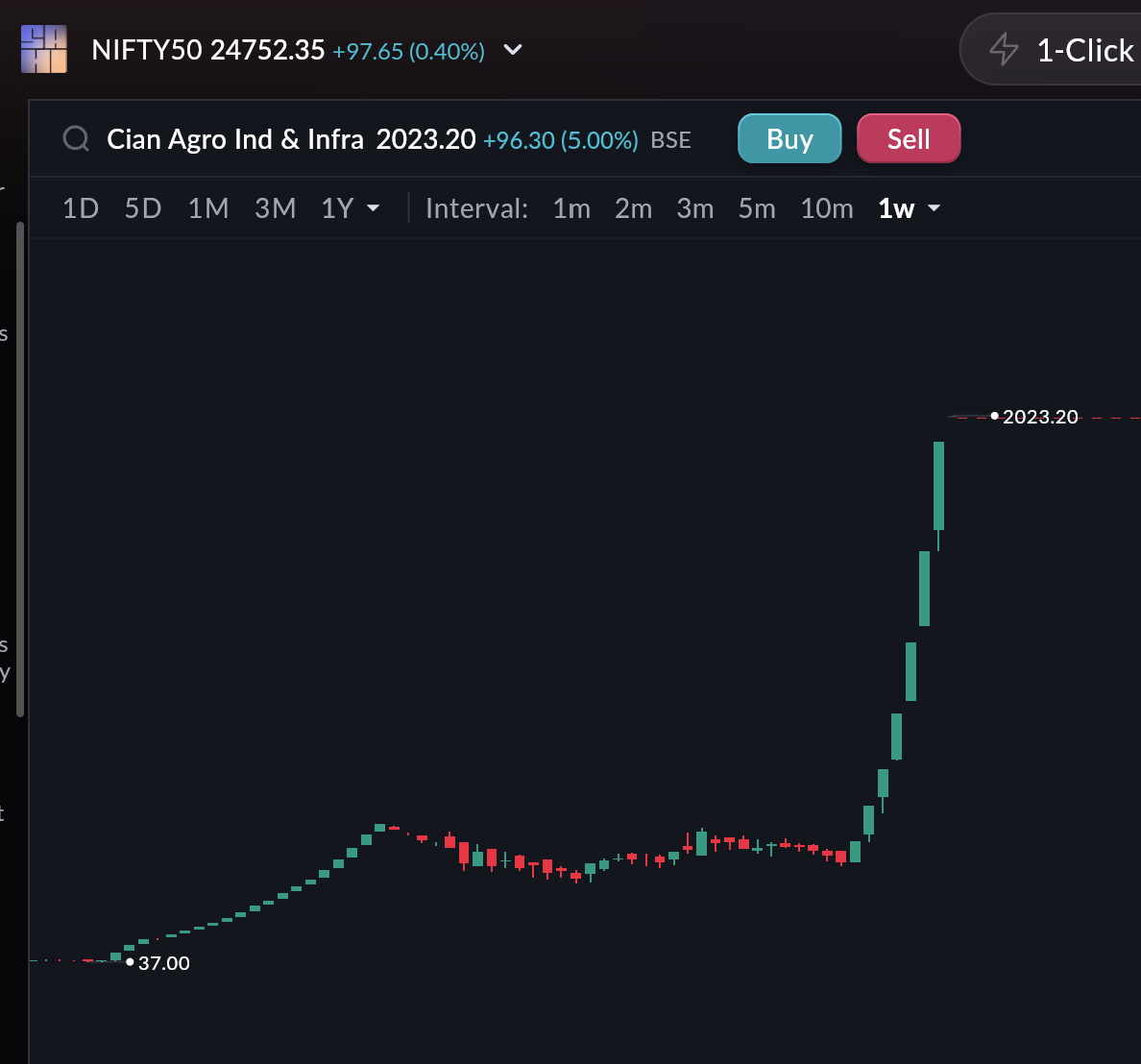Expand the NIFTY50 index dropdown chevron
Viewport: 1141px width, 1064px height.
[x=513, y=50]
